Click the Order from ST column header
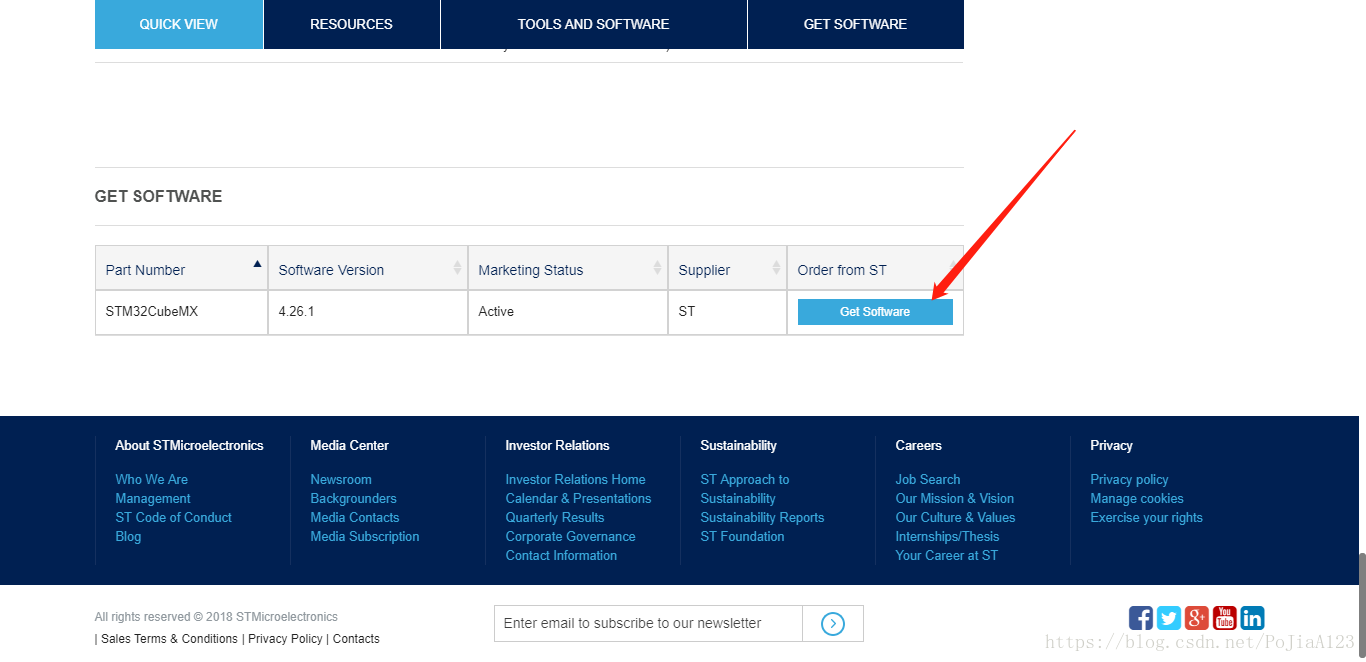Image resolution: width=1366 pixels, height=662 pixels. 875,269
